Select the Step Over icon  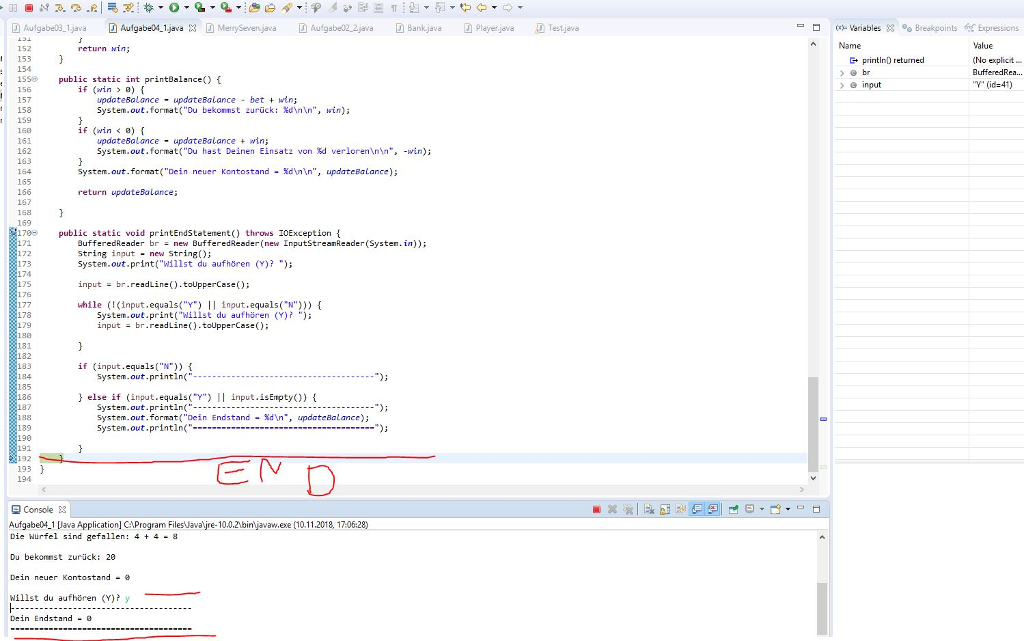coord(76,8)
